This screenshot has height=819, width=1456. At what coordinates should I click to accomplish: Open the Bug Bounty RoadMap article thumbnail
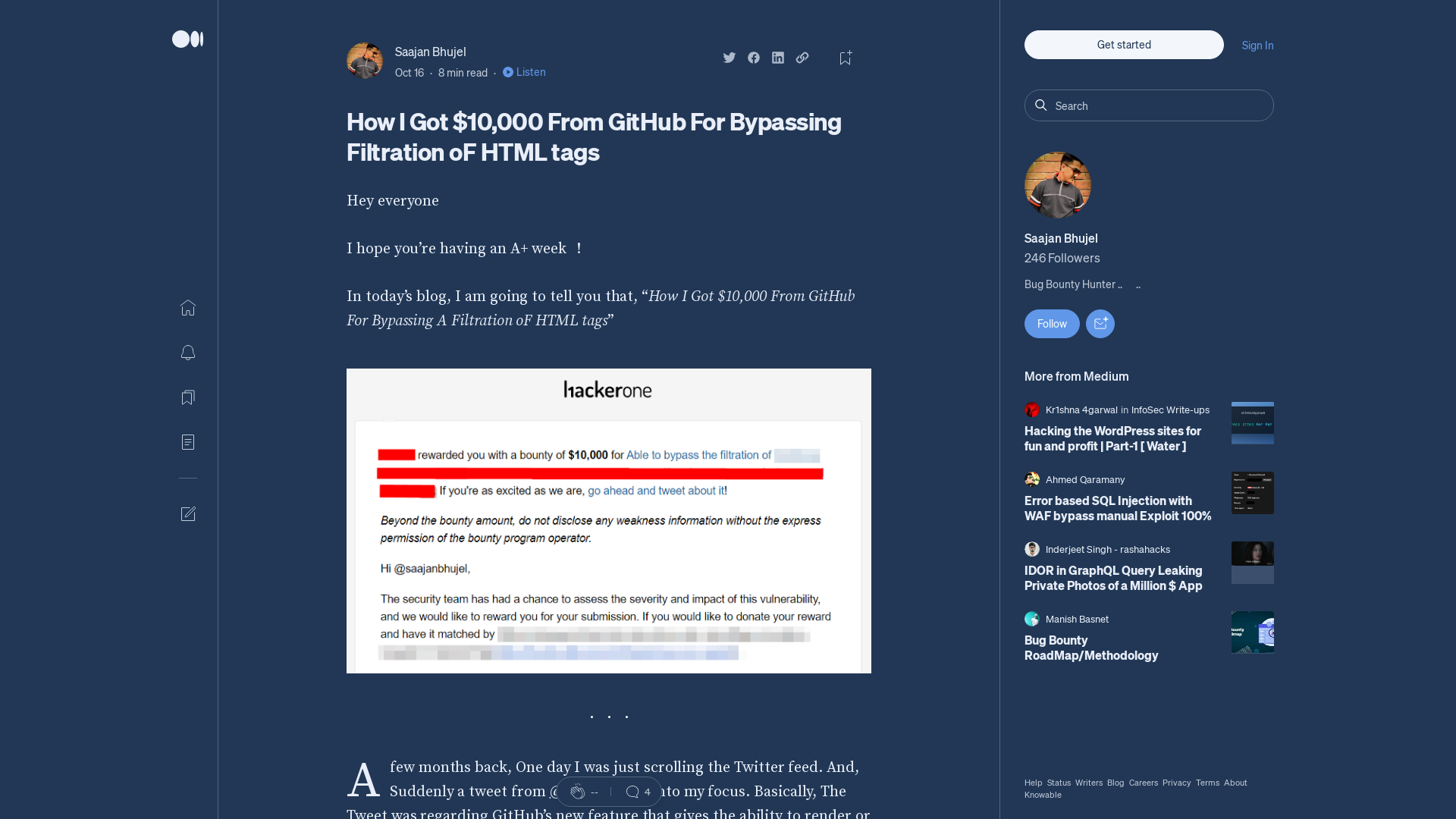click(1252, 632)
